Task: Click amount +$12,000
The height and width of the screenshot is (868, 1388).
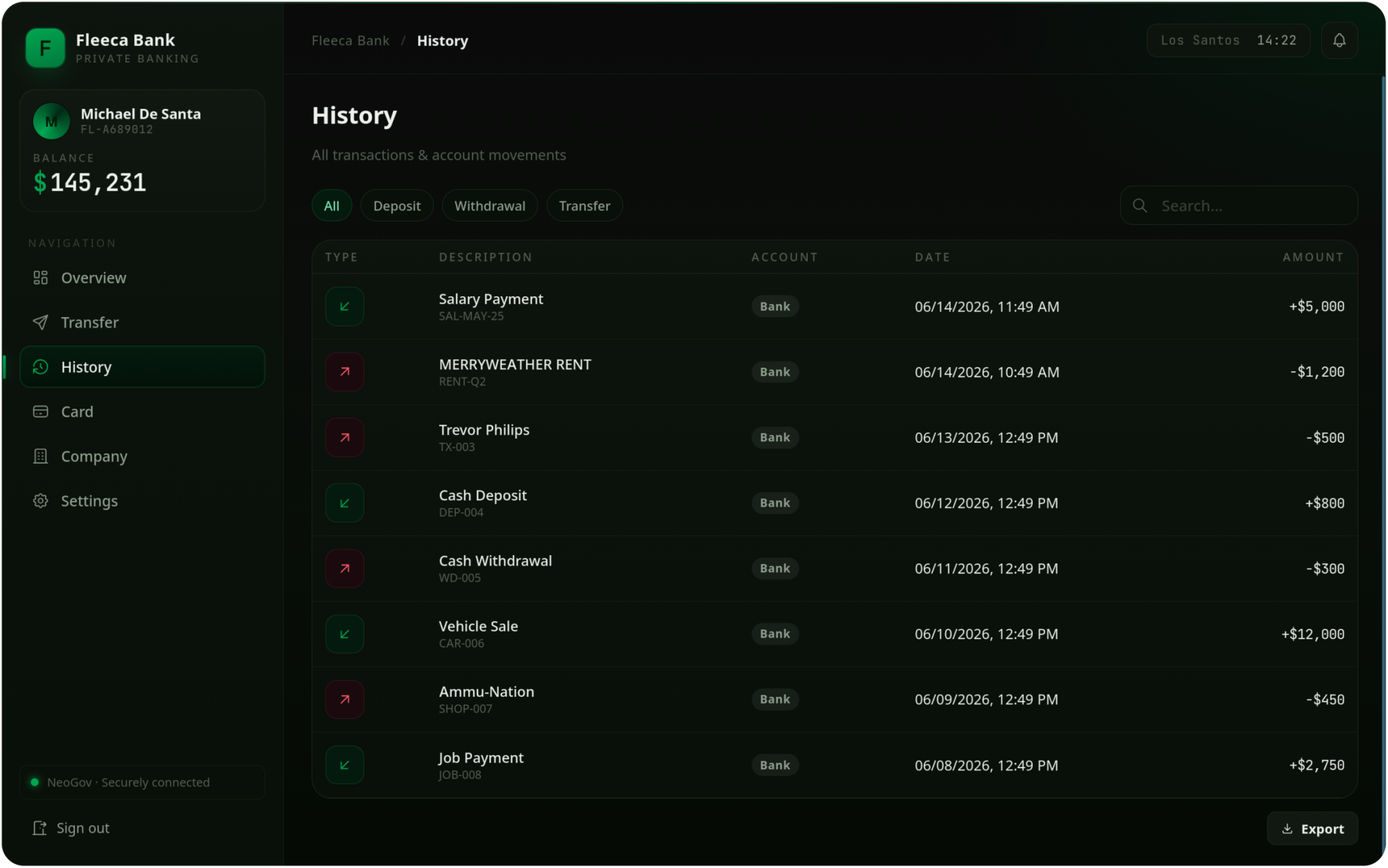Action: (1312, 634)
